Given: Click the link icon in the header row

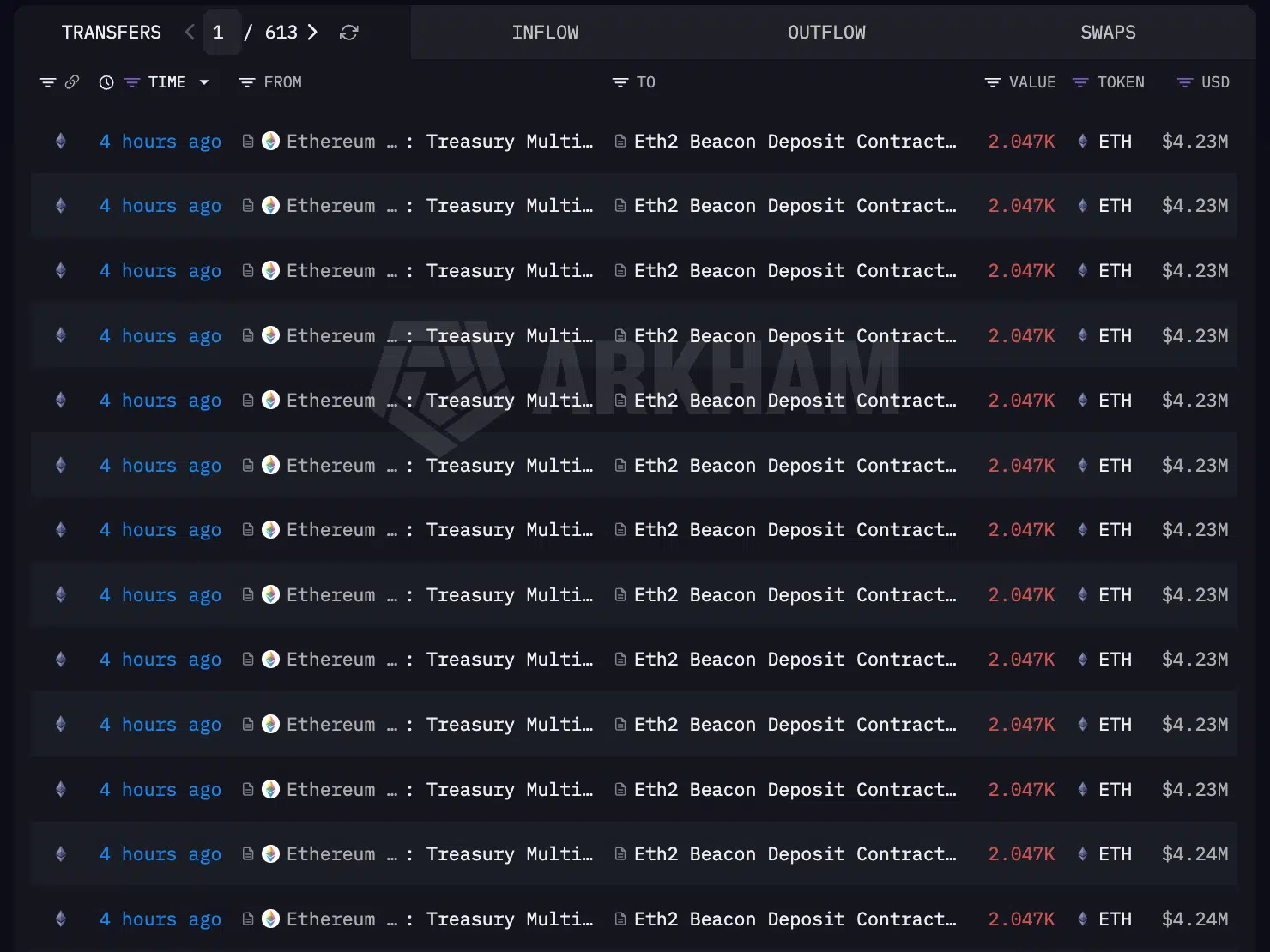Looking at the screenshot, I should tap(73, 82).
